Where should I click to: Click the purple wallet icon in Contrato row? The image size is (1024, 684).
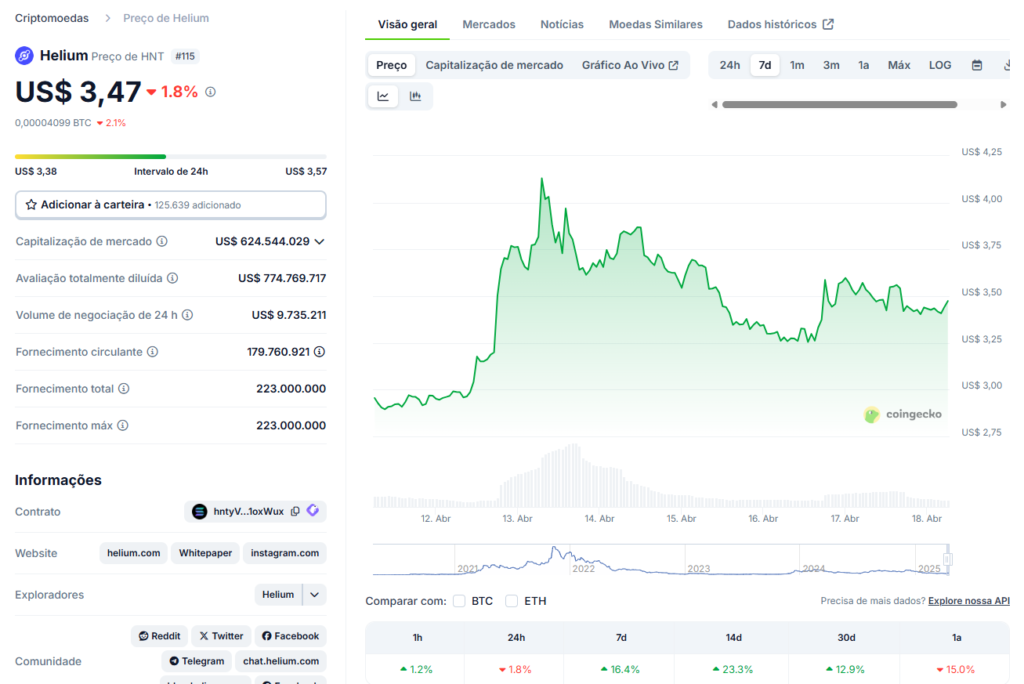[313, 510]
